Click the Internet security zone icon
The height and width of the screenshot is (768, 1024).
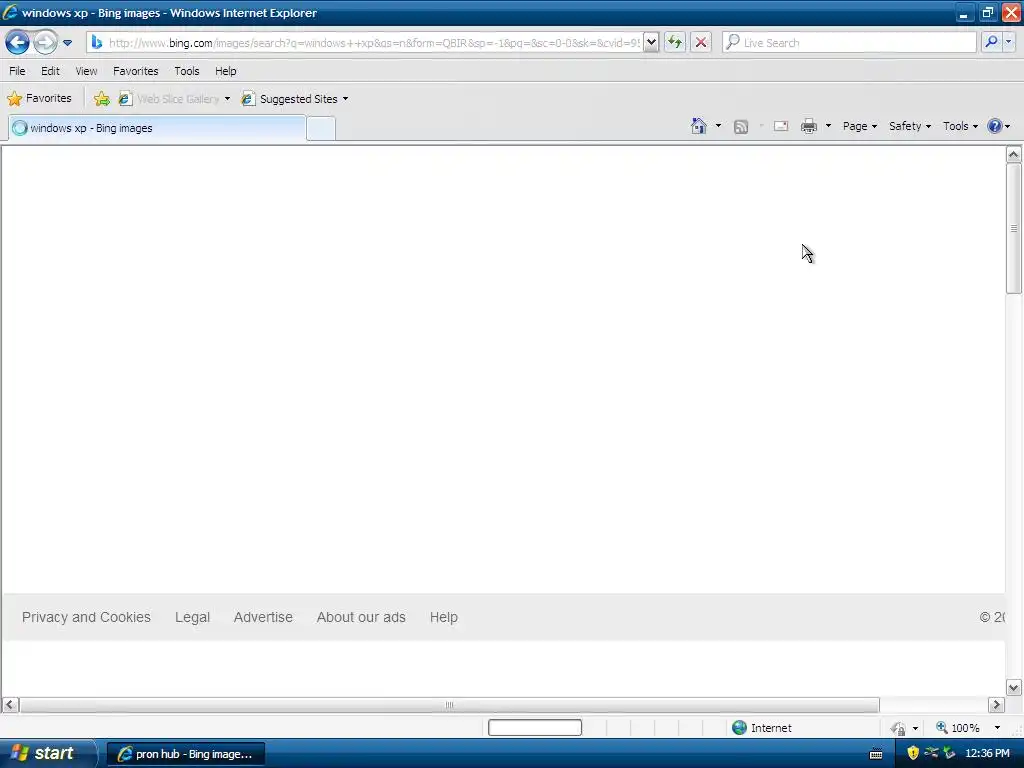[x=739, y=728]
